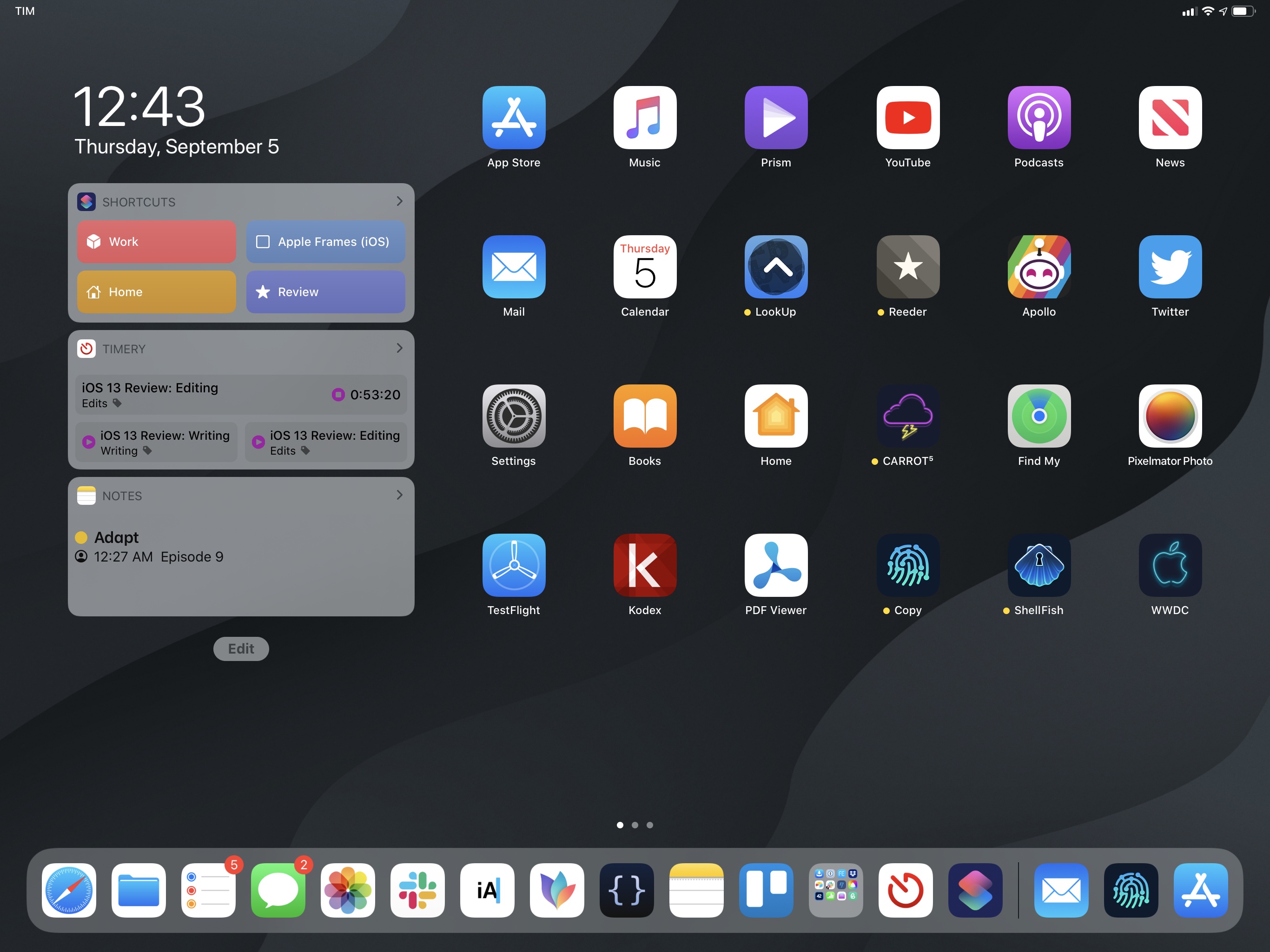Open the Twitter app
Viewport: 1270px width, 952px height.
pos(1170,267)
